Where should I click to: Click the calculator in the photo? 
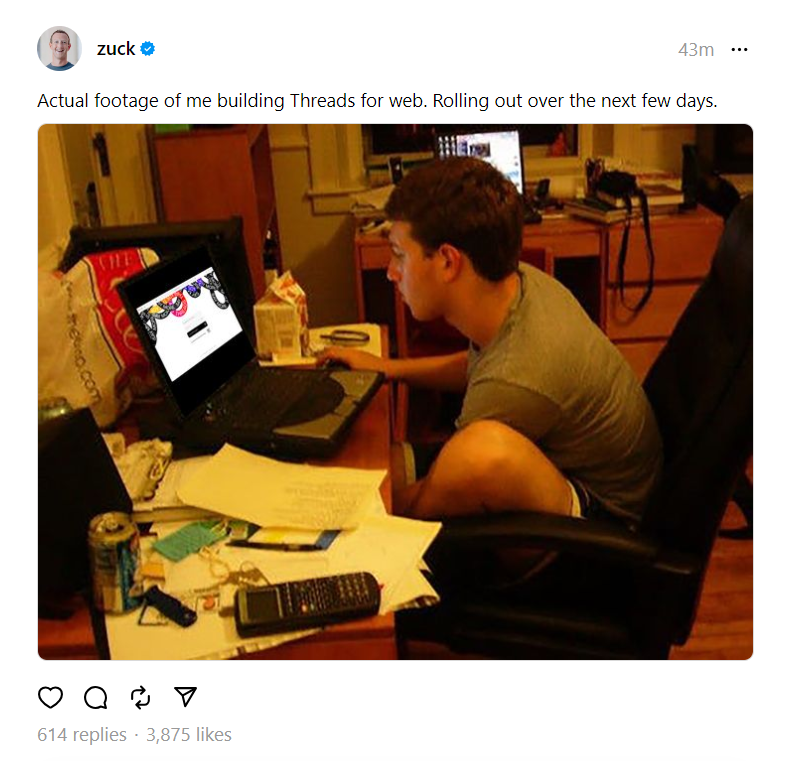308,603
